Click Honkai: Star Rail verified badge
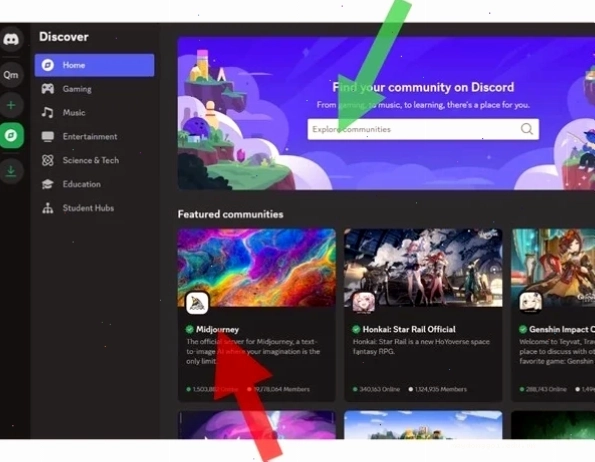595x462 pixels. click(356, 329)
